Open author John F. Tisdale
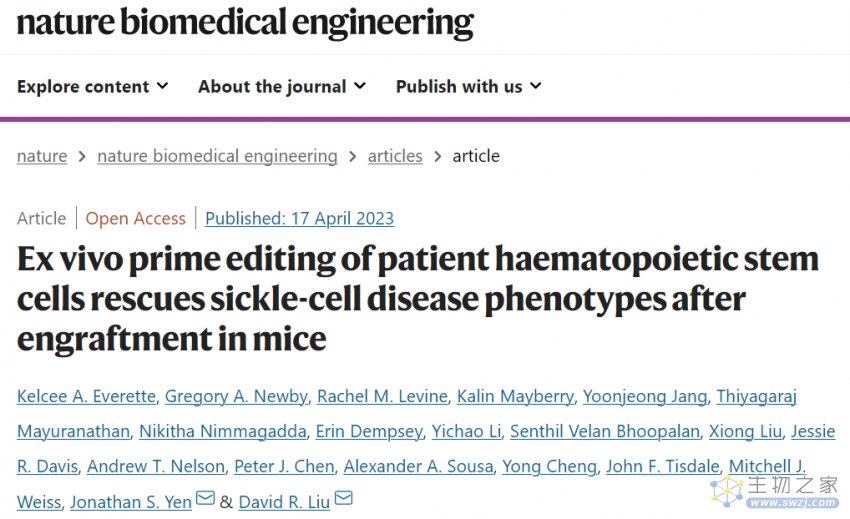 tap(662, 466)
